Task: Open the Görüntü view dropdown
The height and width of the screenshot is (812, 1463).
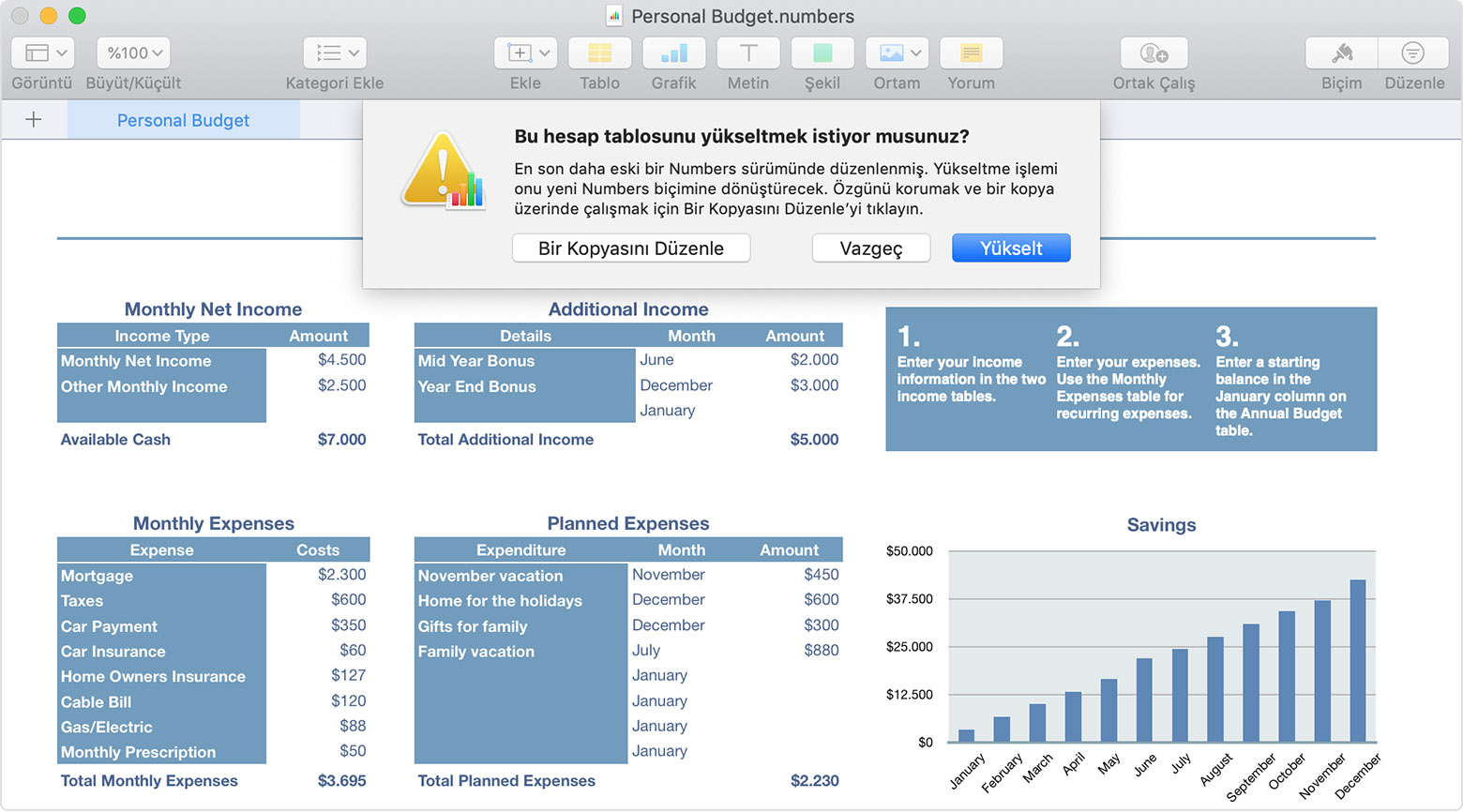Action: pos(42,53)
